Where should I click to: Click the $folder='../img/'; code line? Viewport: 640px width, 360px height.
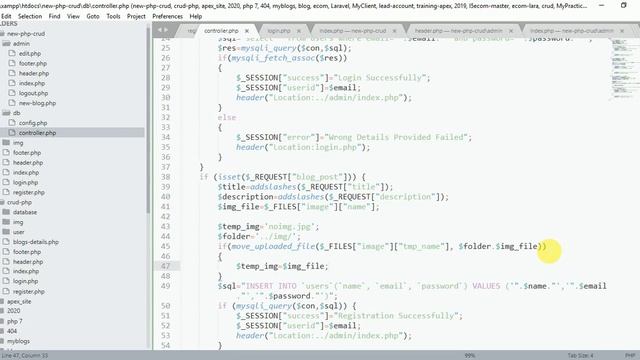tap(259, 236)
